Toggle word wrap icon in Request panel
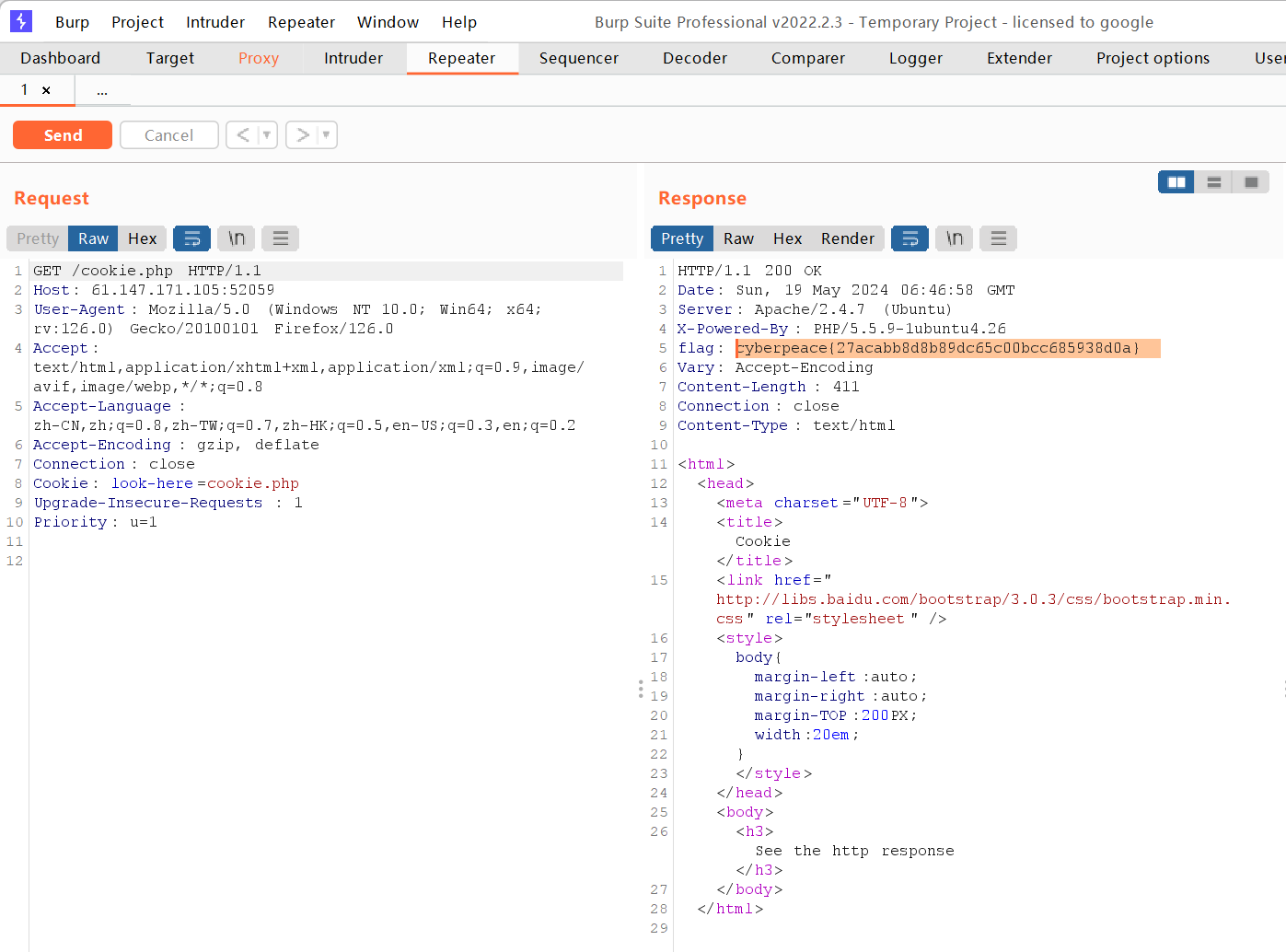 point(191,238)
